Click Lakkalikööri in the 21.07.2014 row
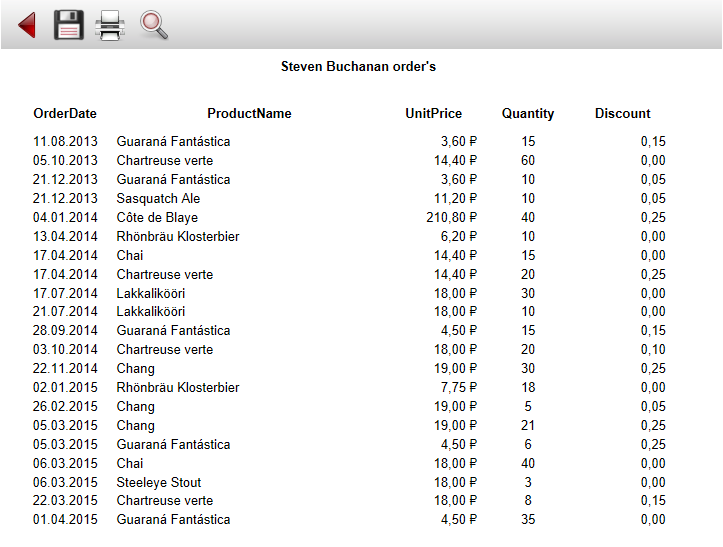The height and width of the screenshot is (547, 723). [150, 311]
